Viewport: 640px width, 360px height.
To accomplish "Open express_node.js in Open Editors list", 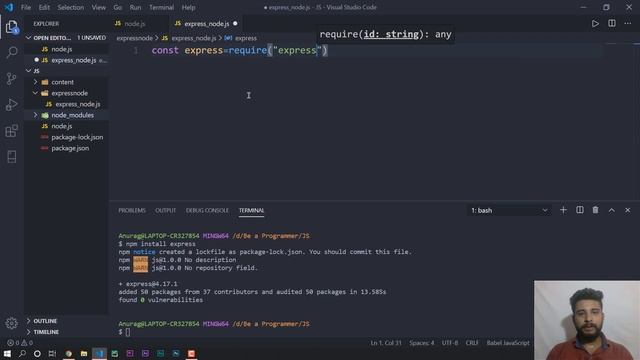I will pos(66,60).
